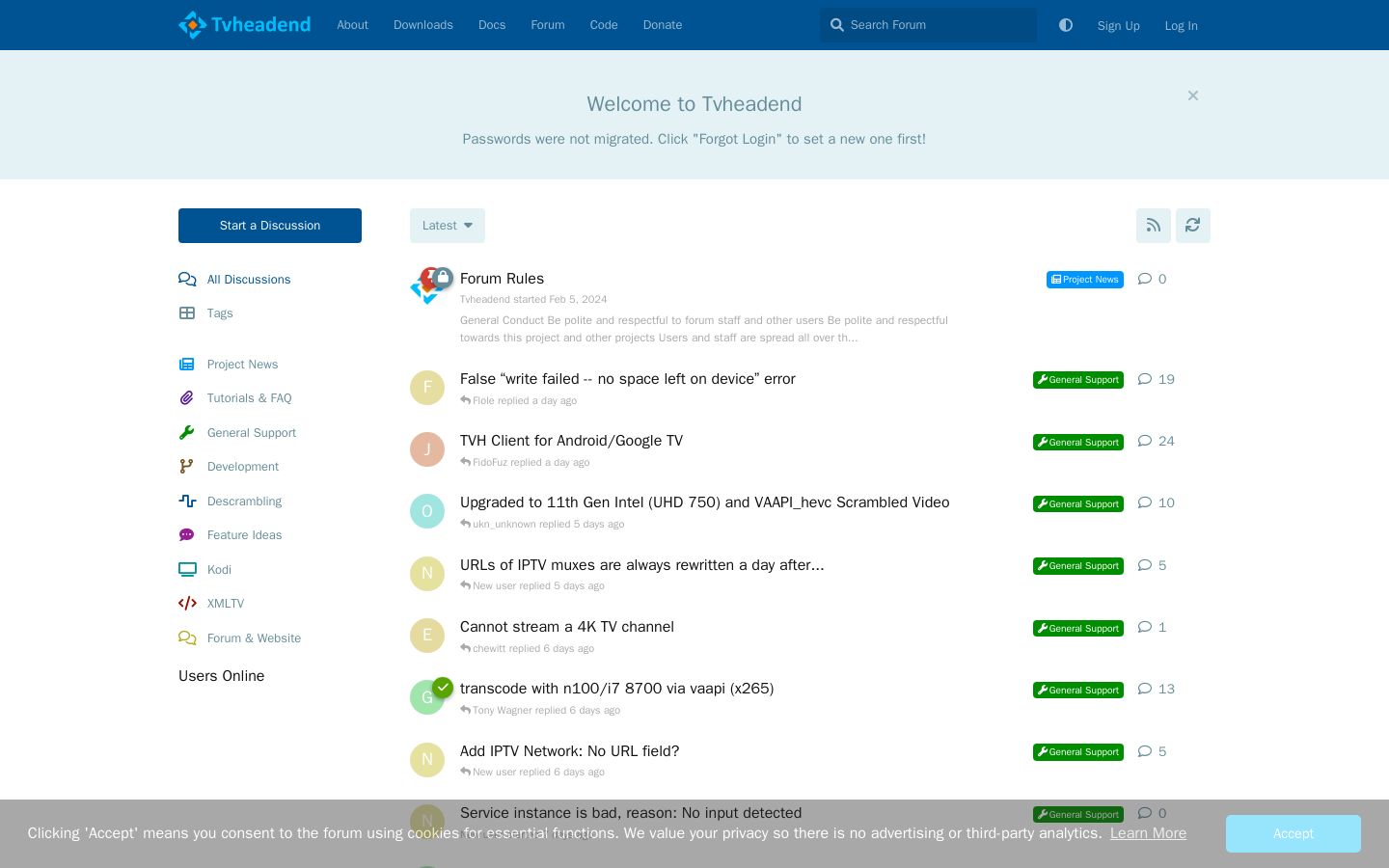
Task: Click the Project News tag badge
Action: click(x=1085, y=280)
